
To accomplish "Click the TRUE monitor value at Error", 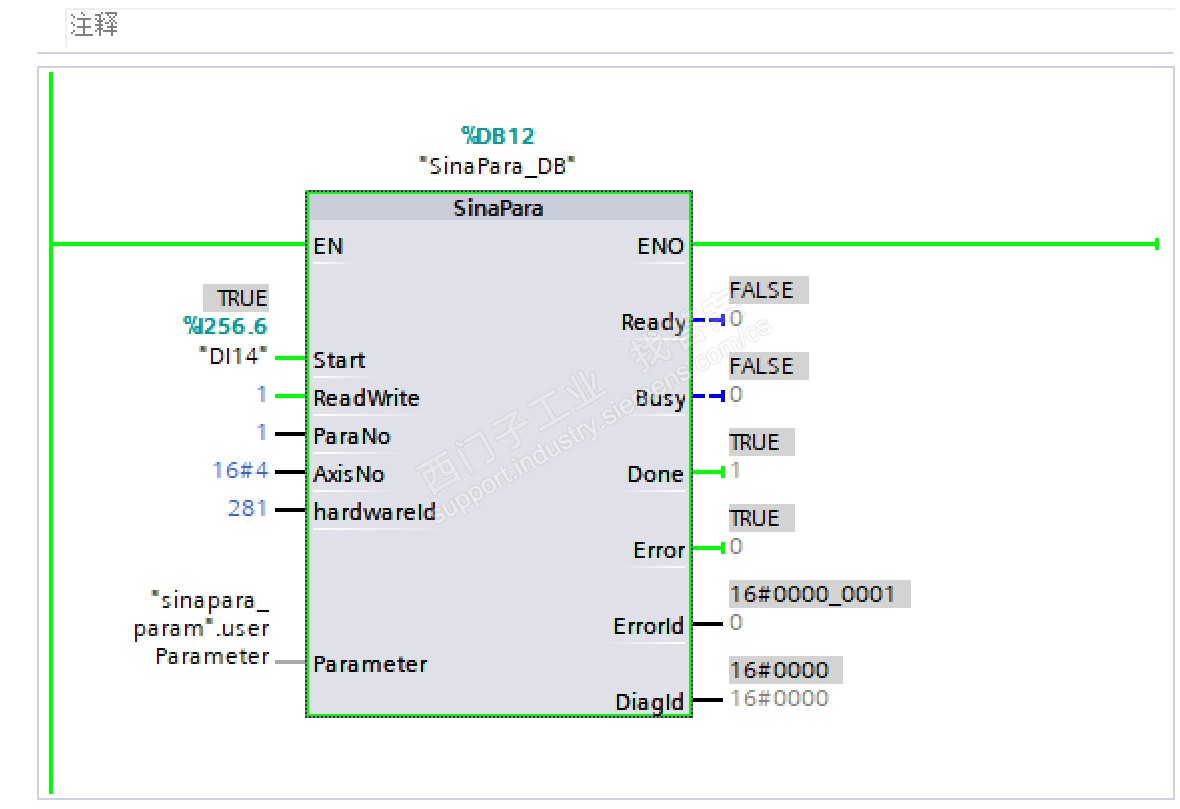I will (x=762, y=518).
